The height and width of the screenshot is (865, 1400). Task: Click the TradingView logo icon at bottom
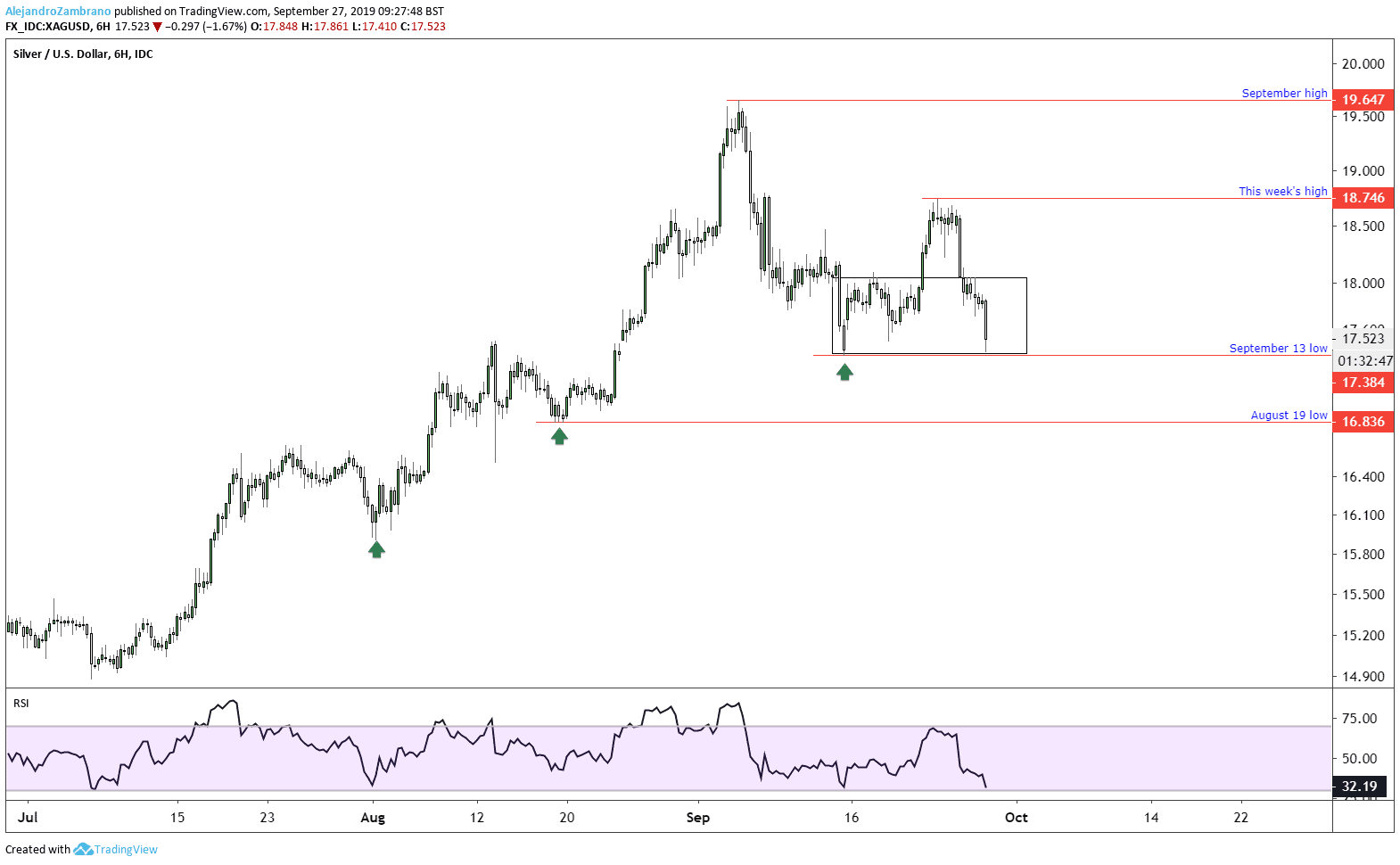(x=83, y=849)
